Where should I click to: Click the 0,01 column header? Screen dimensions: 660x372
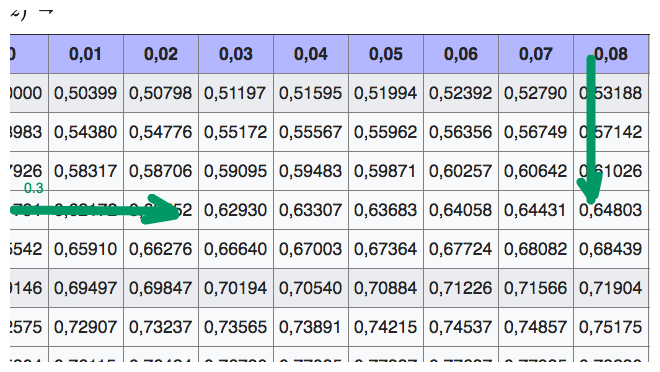86,54
